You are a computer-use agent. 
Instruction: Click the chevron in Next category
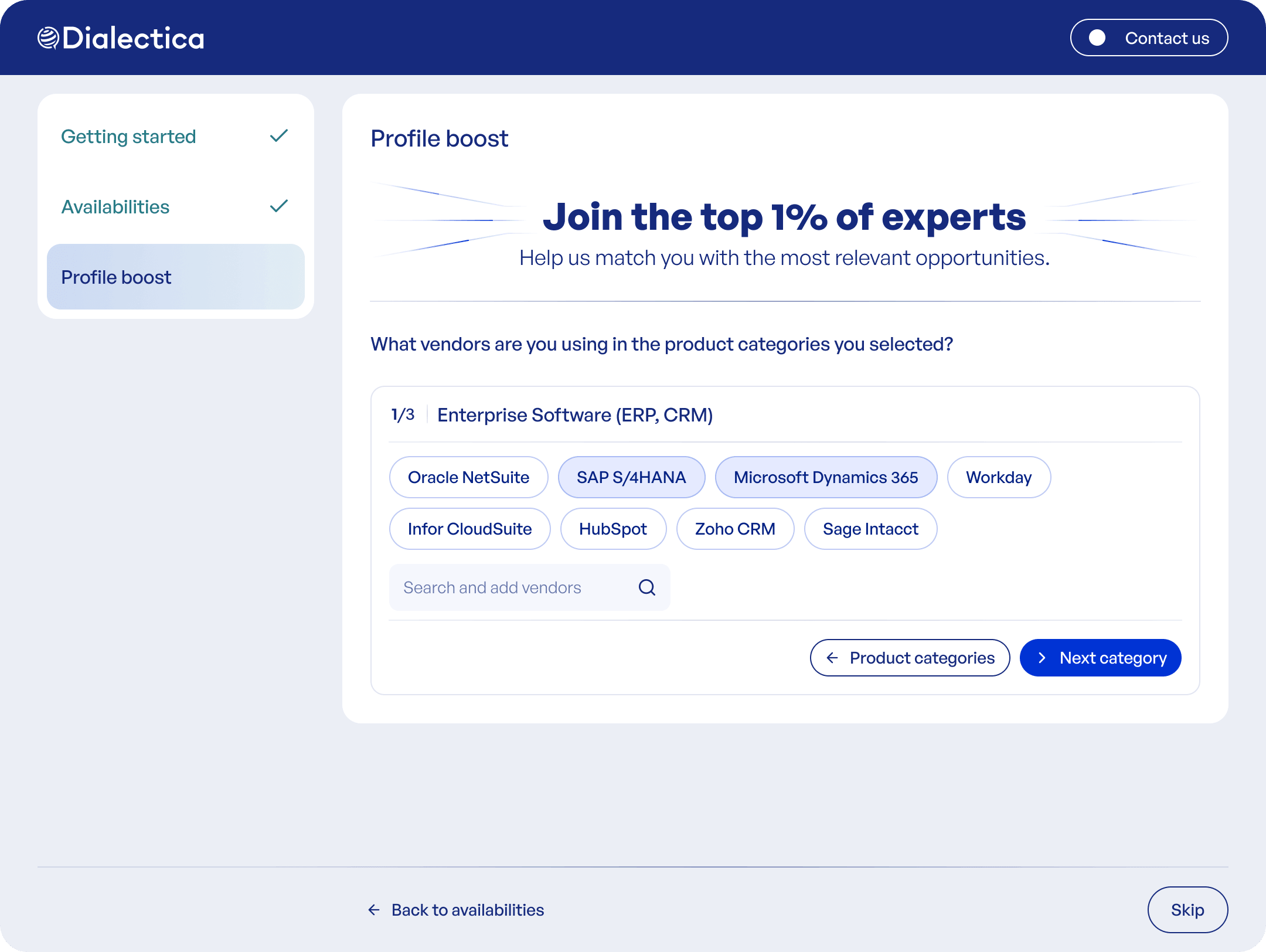click(x=1042, y=658)
